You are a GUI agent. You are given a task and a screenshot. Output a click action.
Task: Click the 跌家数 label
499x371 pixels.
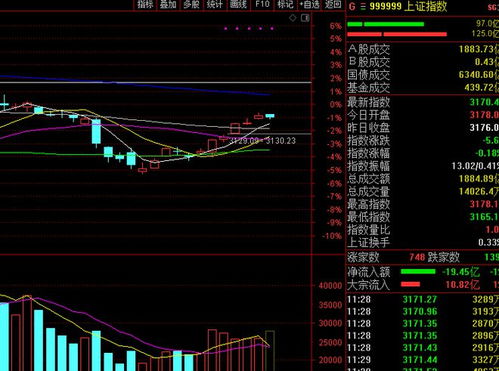click(x=444, y=257)
